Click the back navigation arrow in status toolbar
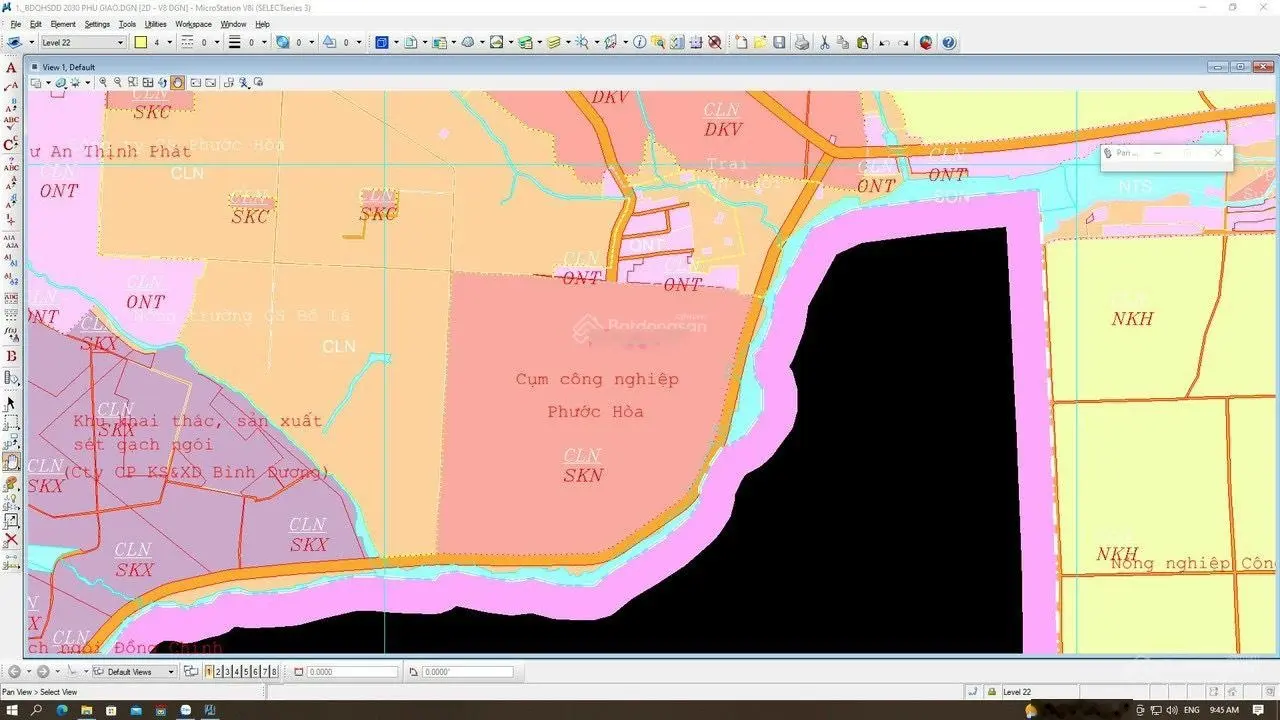 (x=14, y=671)
